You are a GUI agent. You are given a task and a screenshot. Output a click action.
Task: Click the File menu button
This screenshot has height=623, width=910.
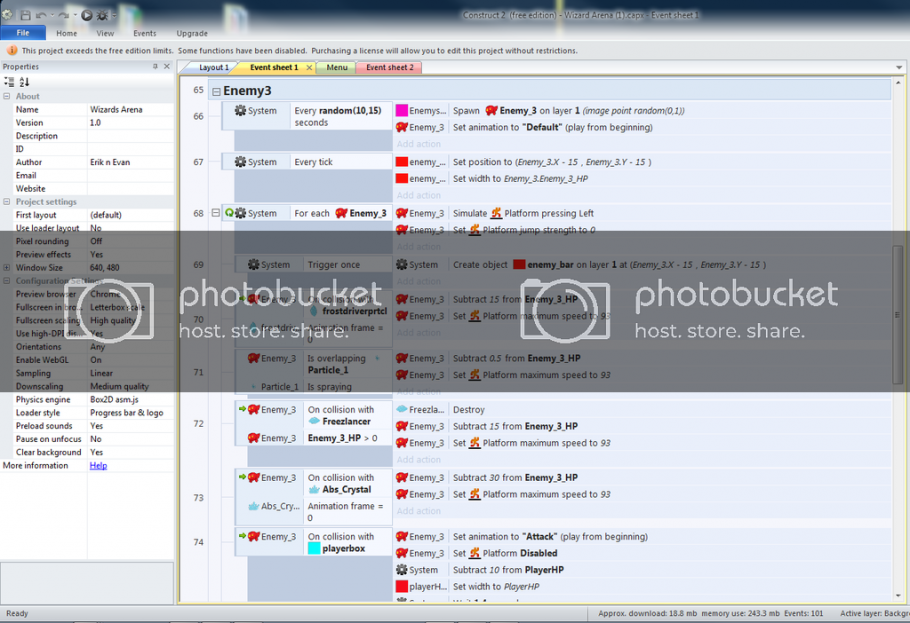(22, 33)
